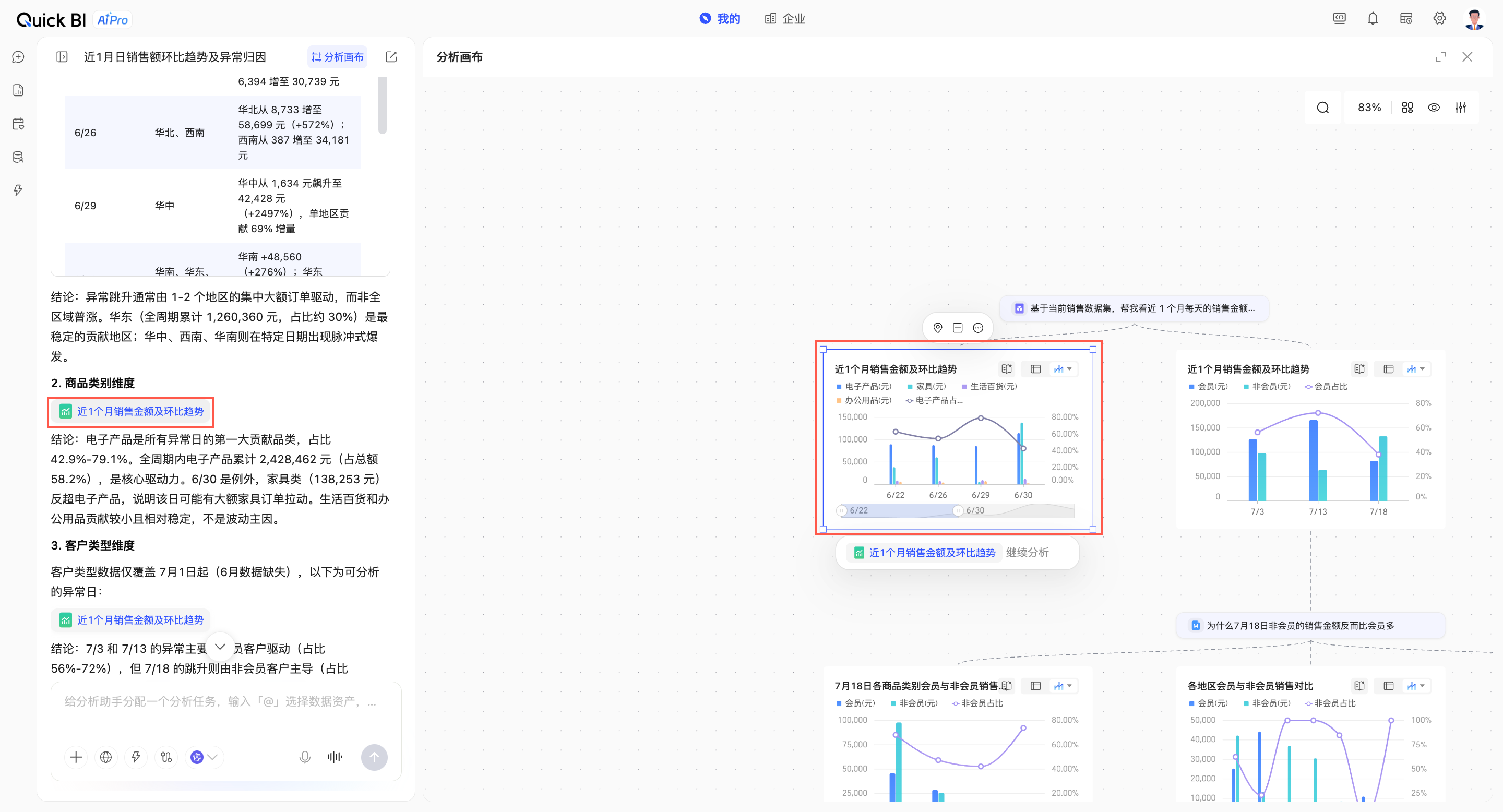Switch selected product-category chart to table view
The height and width of the screenshot is (812, 1503).
[x=1035, y=368]
